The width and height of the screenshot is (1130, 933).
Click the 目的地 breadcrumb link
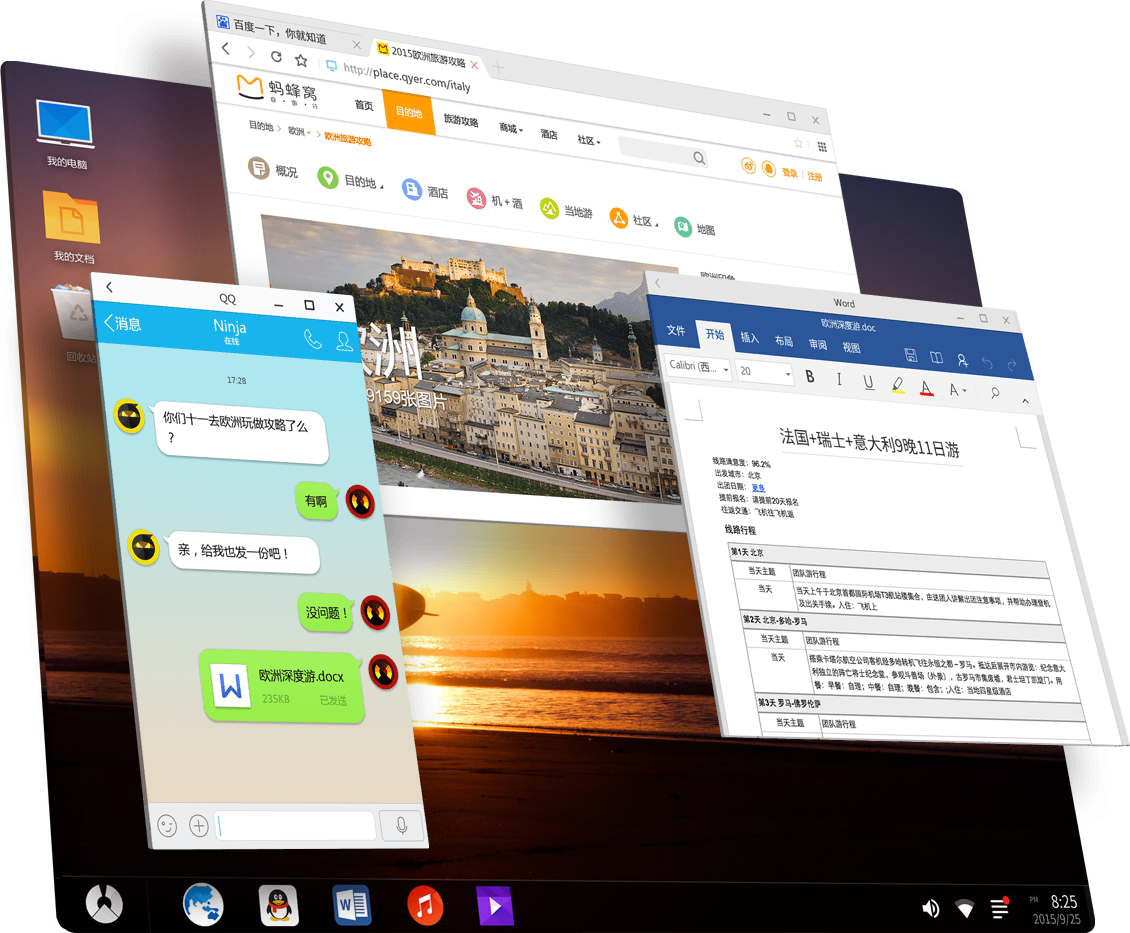(x=261, y=126)
